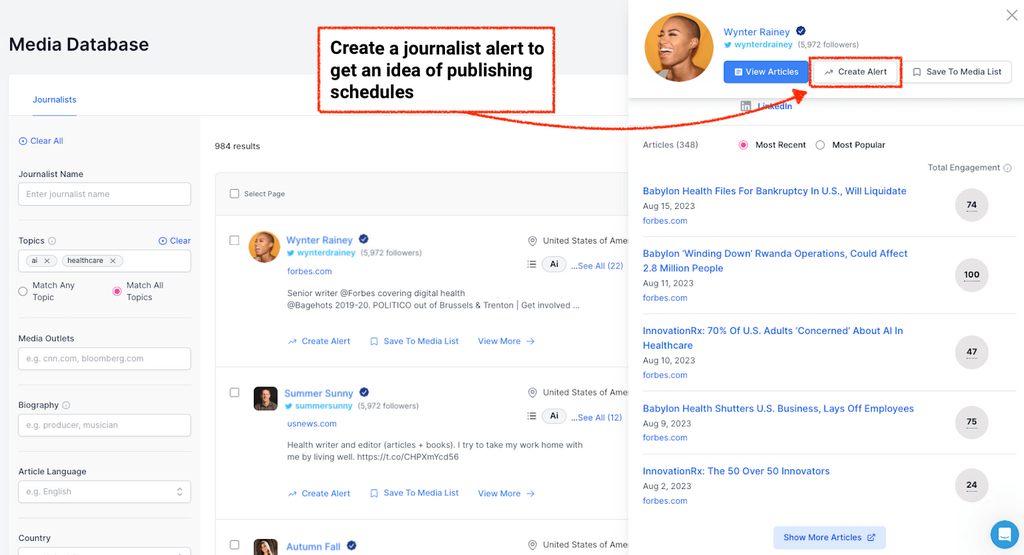Close the Wynter Rainey side panel
Screen dimensions: 1024x555
(x=1011, y=15)
